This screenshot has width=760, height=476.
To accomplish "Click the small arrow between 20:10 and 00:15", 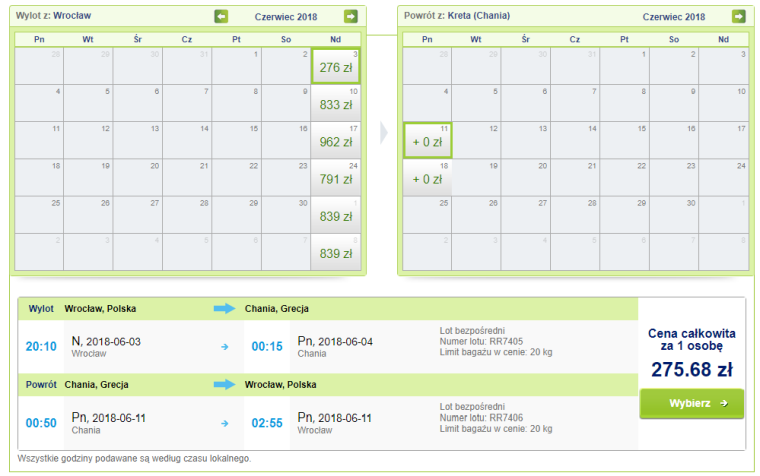I will click(x=226, y=346).
